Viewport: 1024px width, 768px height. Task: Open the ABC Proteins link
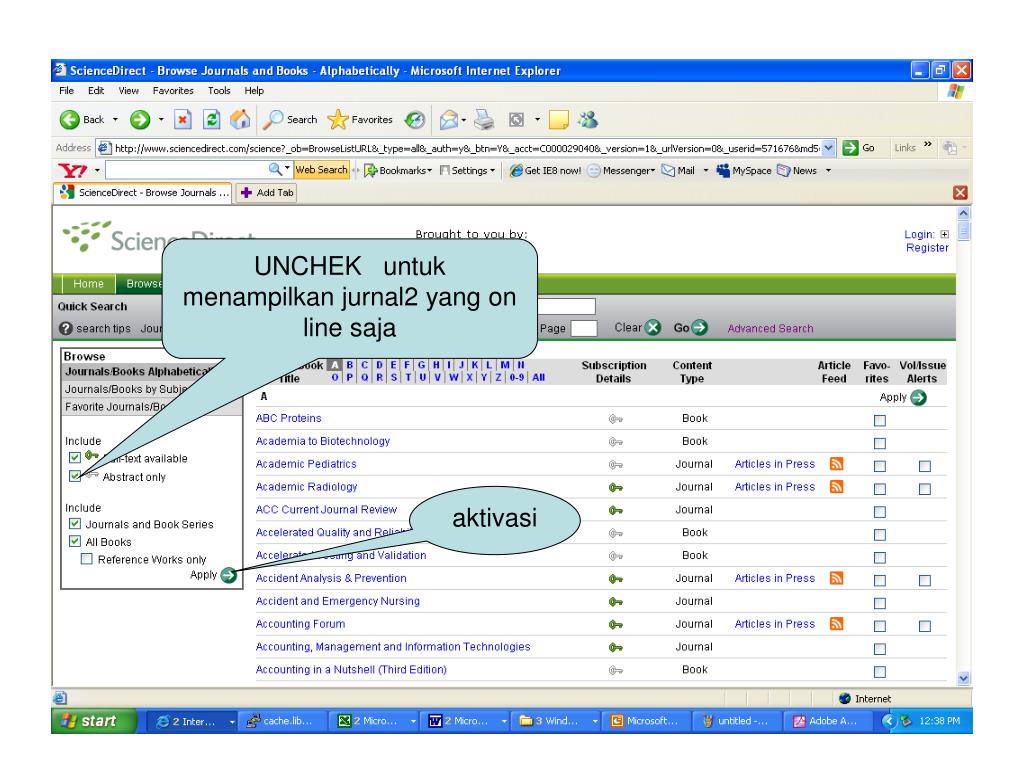tap(289, 418)
